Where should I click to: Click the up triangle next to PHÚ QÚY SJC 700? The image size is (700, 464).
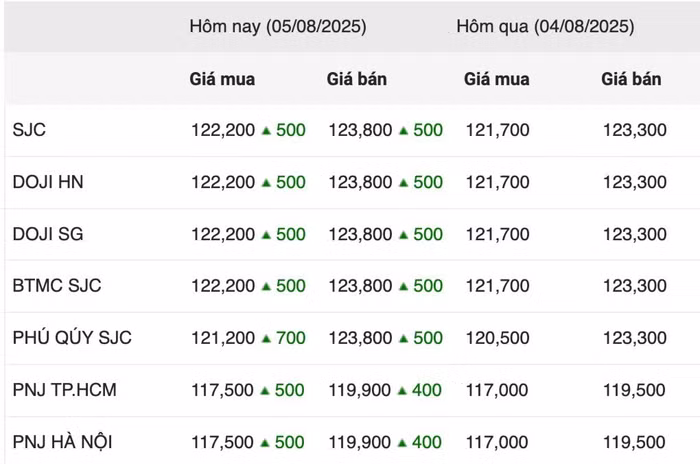point(267,339)
